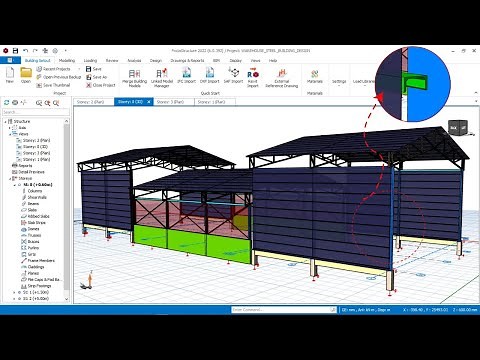Open the Materials tool icon
Image resolution: width=480 pixels, height=360 pixels.
[x=314, y=74]
